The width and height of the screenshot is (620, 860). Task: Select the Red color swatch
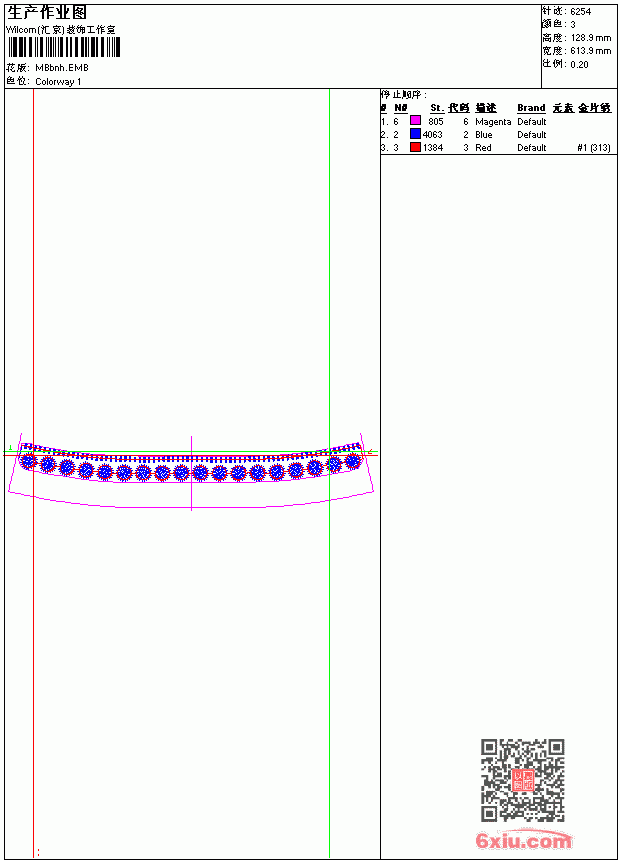click(415, 147)
